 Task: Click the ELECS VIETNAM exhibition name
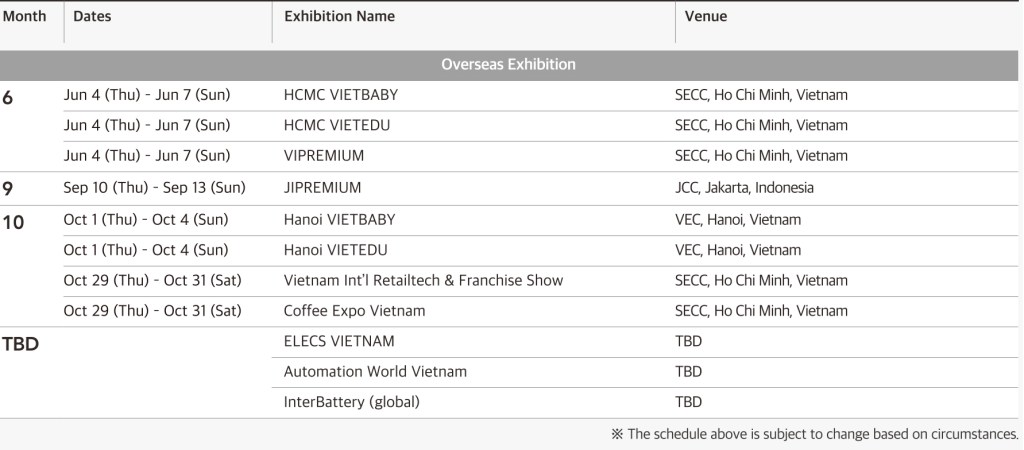tap(339, 341)
